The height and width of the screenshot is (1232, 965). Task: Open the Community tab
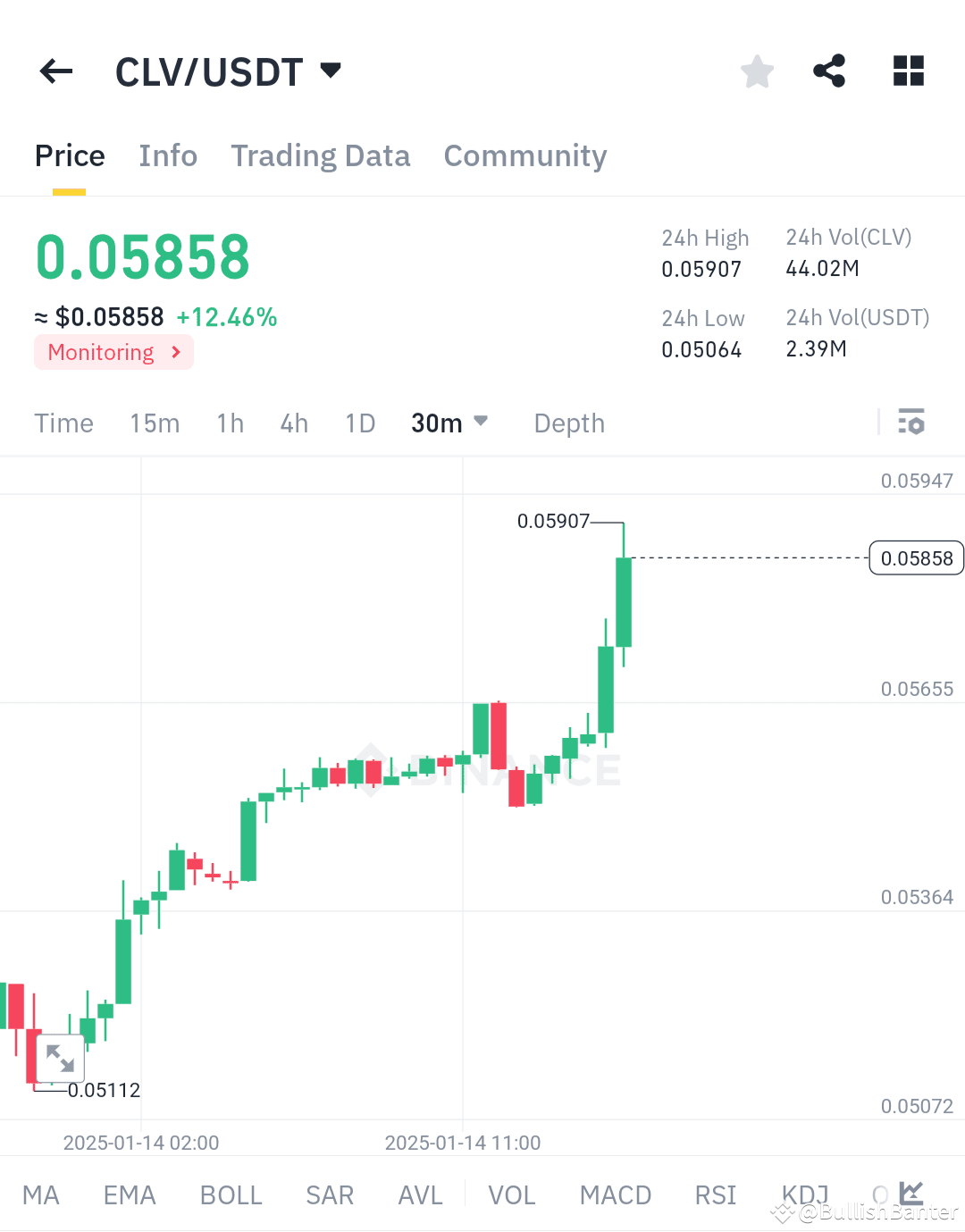(x=524, y=155)
